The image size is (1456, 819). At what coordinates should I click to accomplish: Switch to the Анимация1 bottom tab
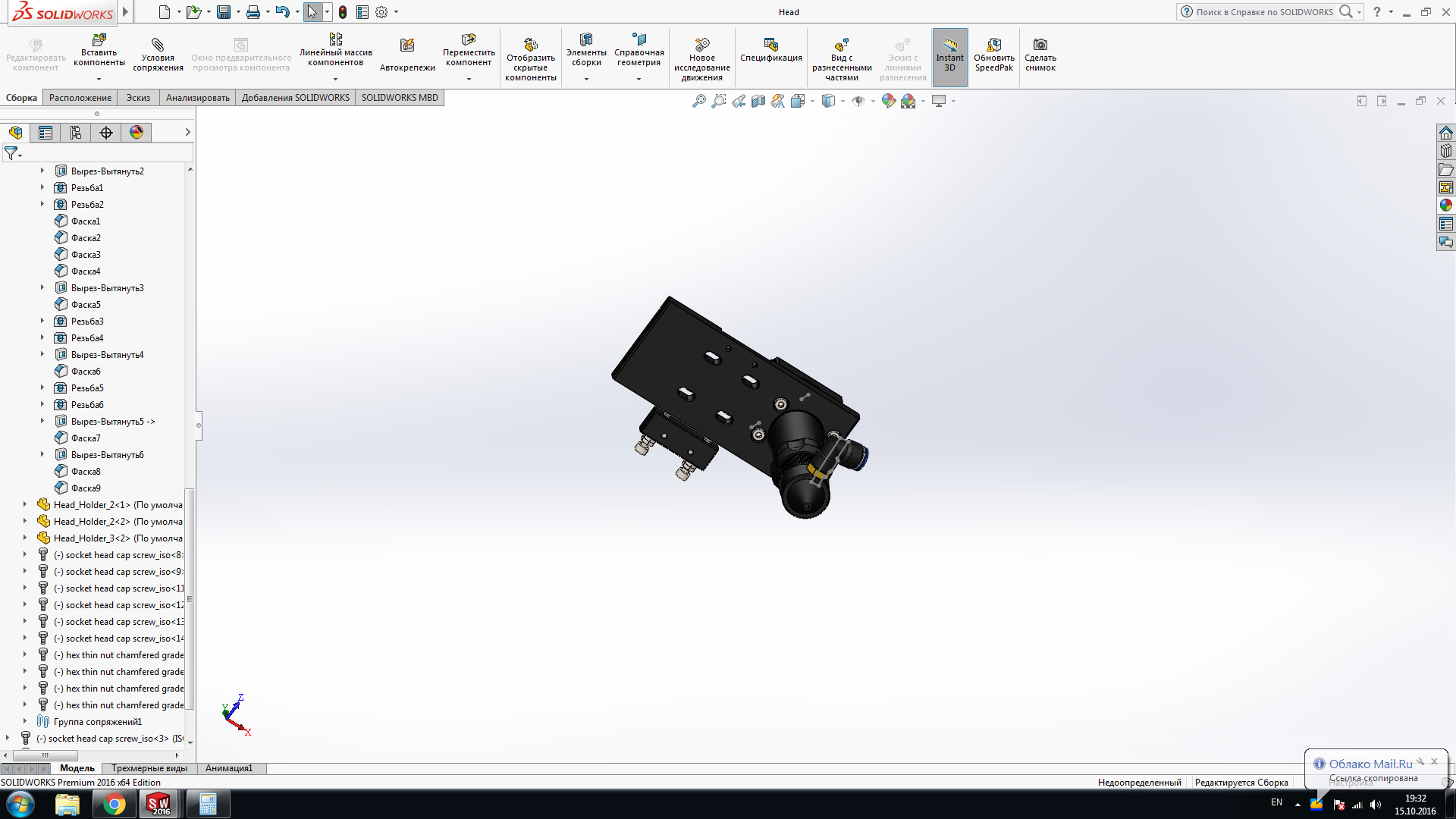(x=228, y=768)
